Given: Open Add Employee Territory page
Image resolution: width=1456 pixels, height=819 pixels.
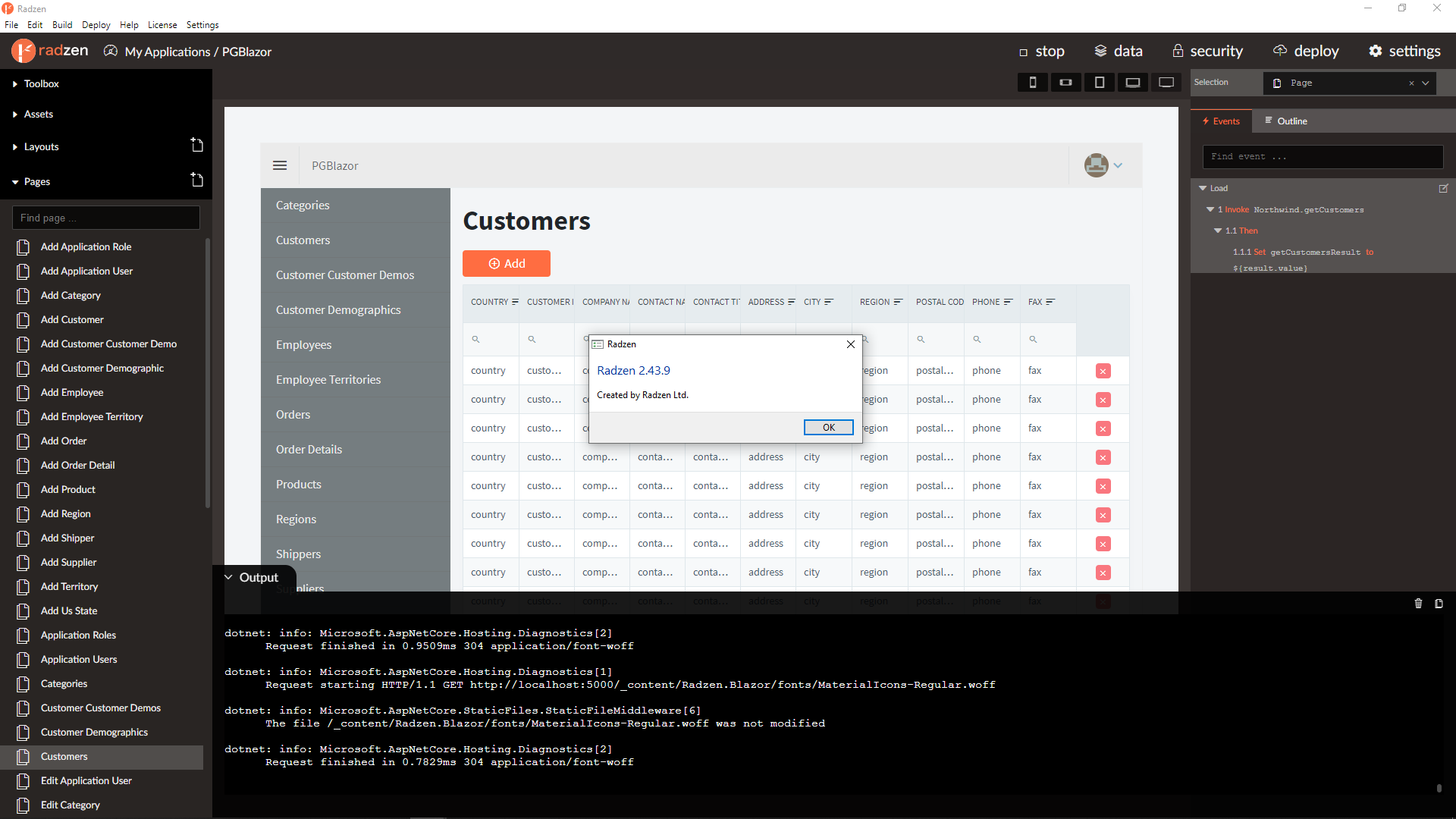Looking at the screenshot, I should point(92,416).
